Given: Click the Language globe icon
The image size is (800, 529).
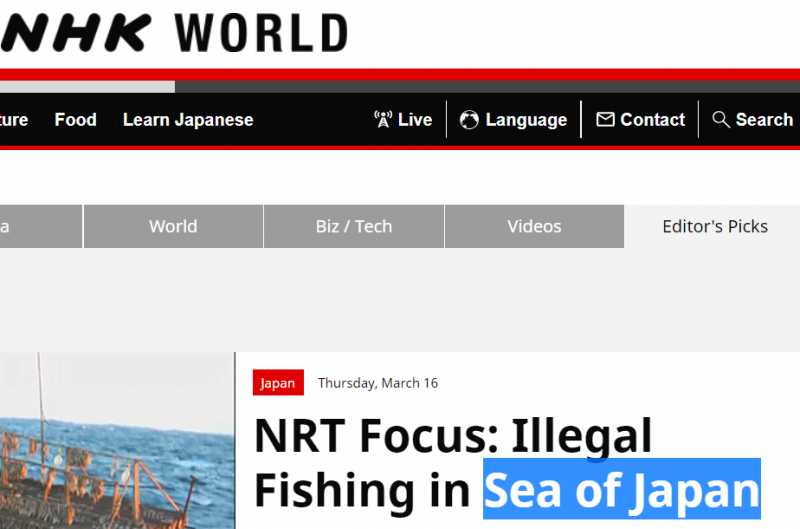Looking at the screenshot, I should coord(469,120).
